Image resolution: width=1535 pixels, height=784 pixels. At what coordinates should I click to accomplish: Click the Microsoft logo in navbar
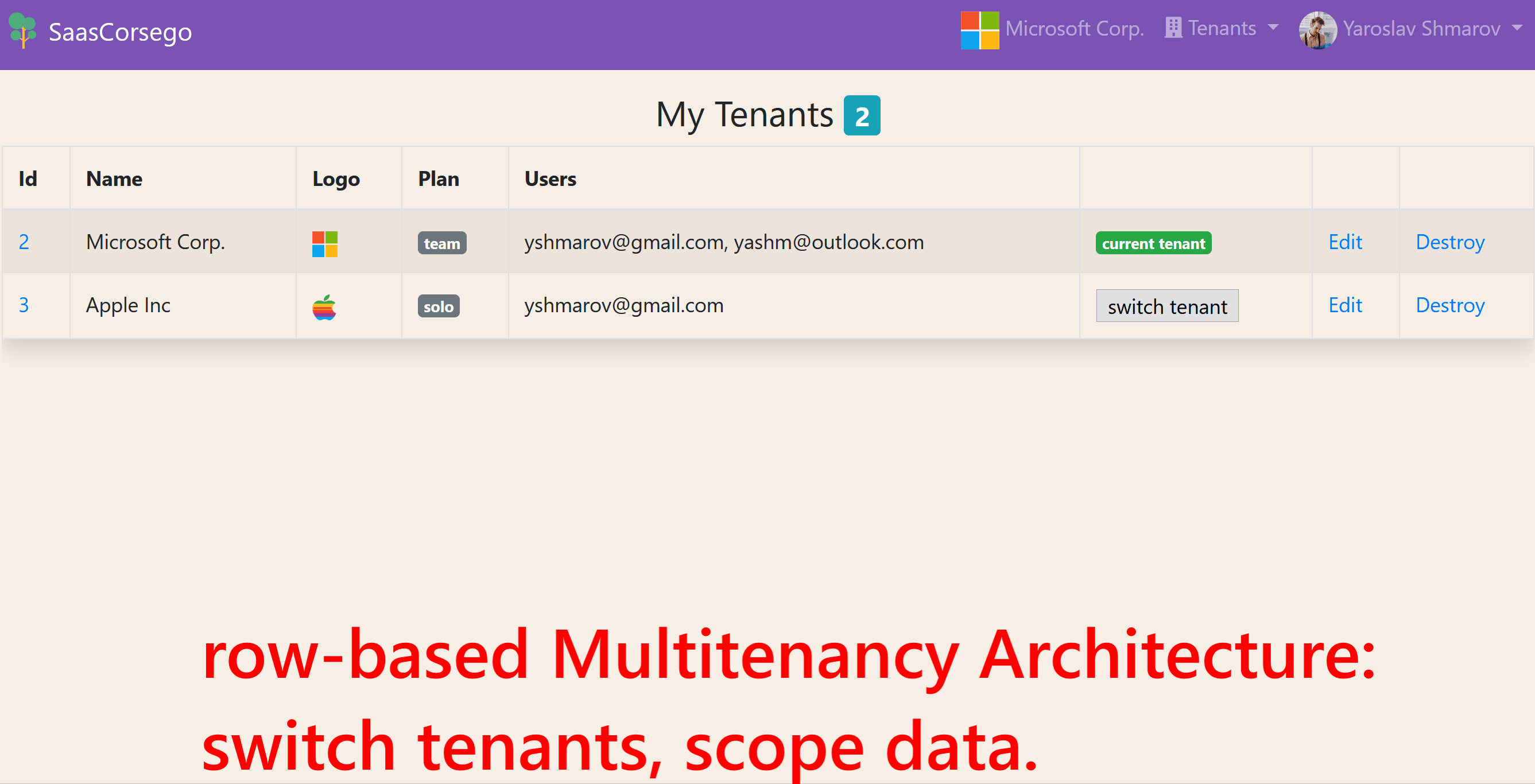click(x=979, y=30)
